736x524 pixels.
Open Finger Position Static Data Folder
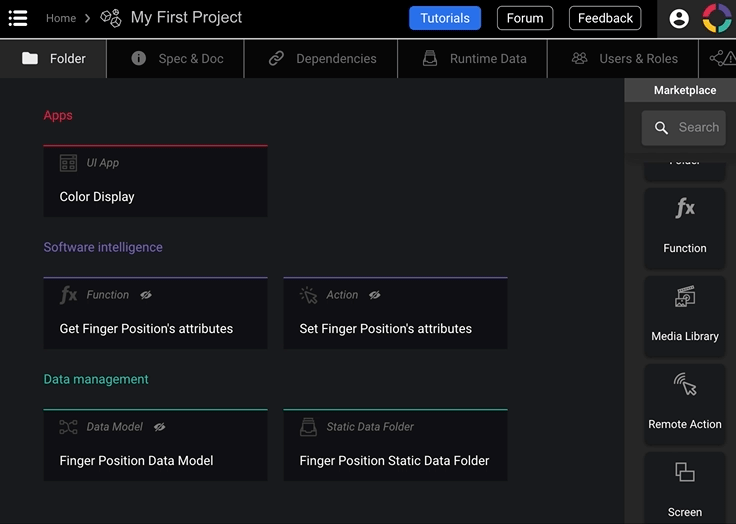click(x=395, y=445)
